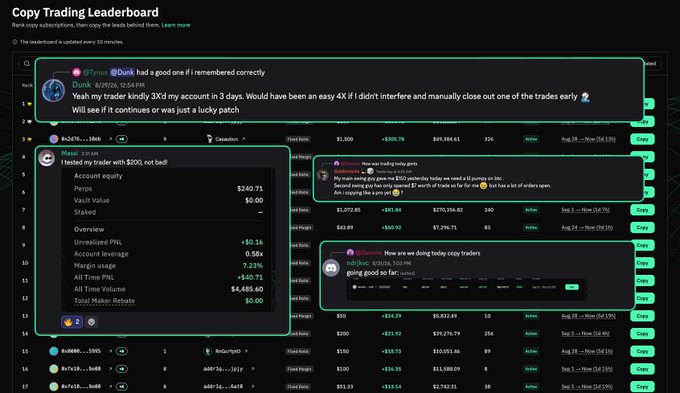Open external arrow next to RnGcrYptO
The width and height of the screenshot is (680, 393).
point(246,351)
